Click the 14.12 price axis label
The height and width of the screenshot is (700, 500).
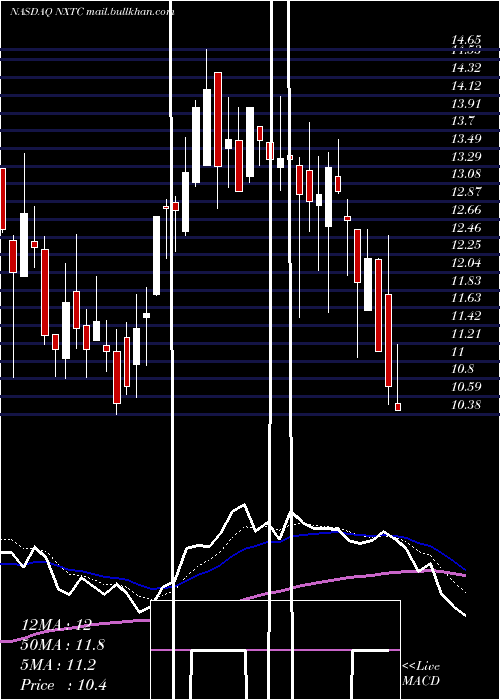[x=466, y=86]
